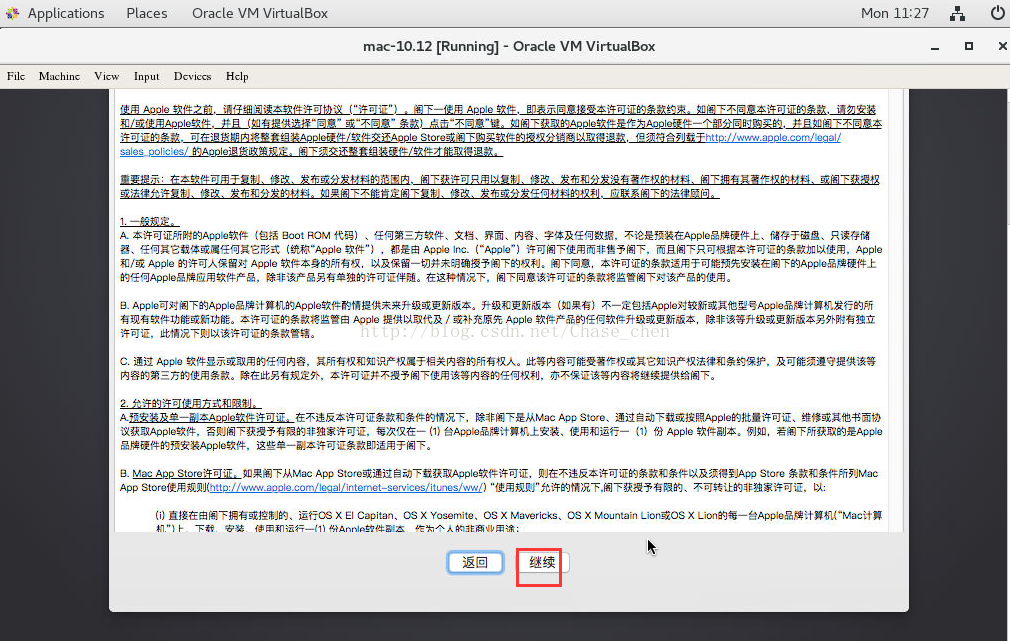Click the GNOME Applications foot icon
1010x641 pixels.
coord(12,13)
